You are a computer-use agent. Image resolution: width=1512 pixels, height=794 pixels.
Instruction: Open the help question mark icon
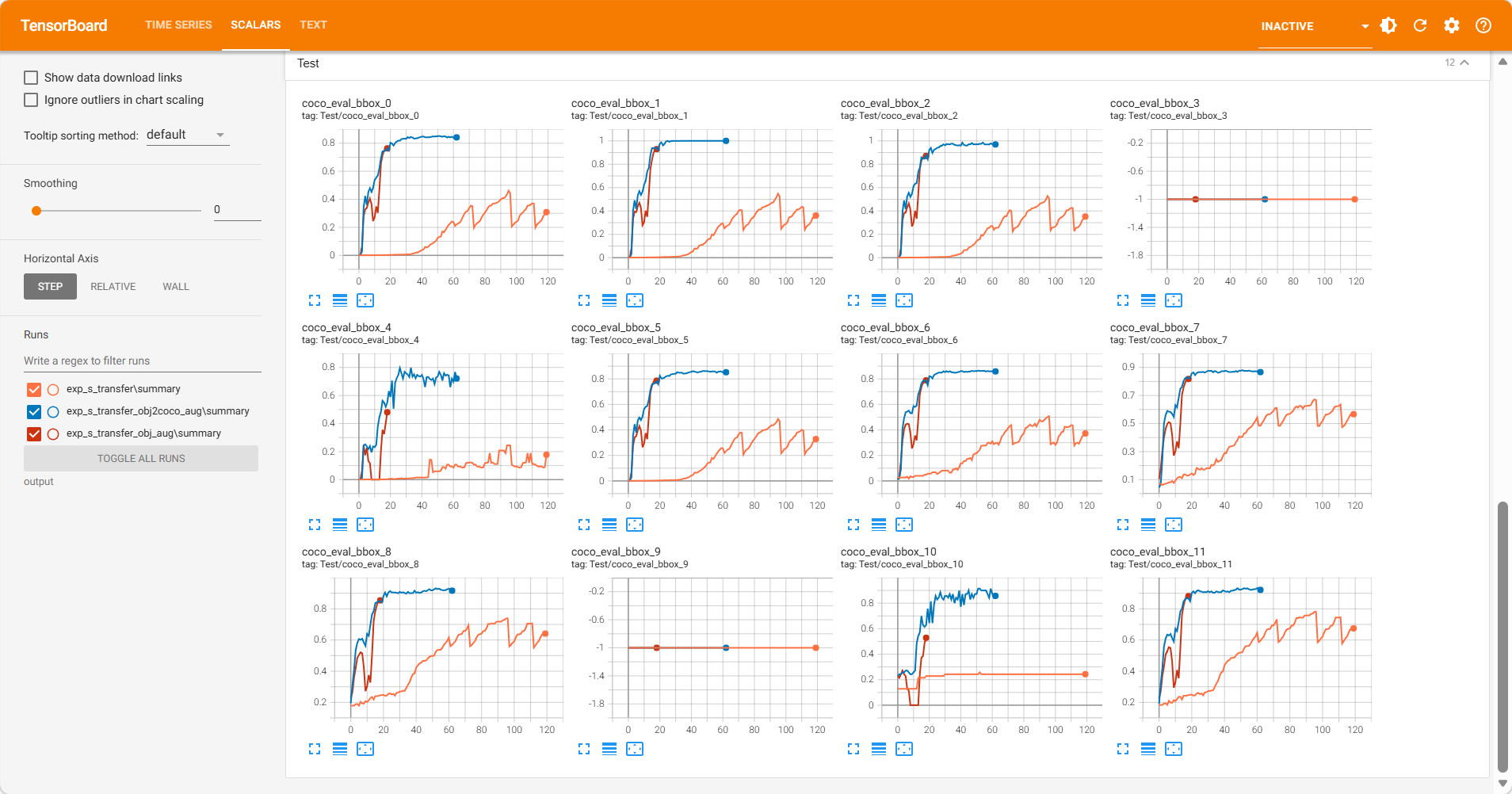click(1483, 25)
